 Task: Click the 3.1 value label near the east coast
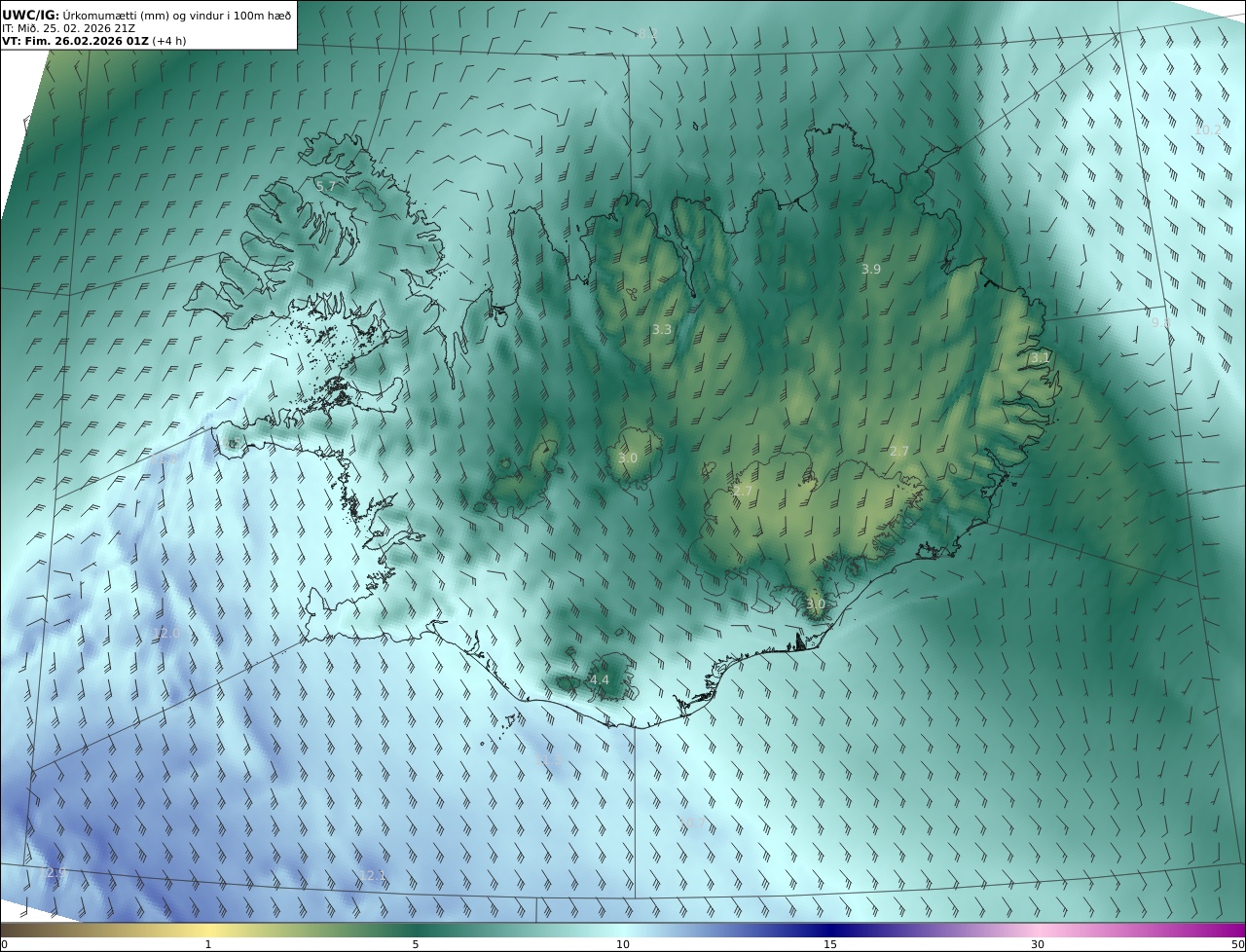1040,358
